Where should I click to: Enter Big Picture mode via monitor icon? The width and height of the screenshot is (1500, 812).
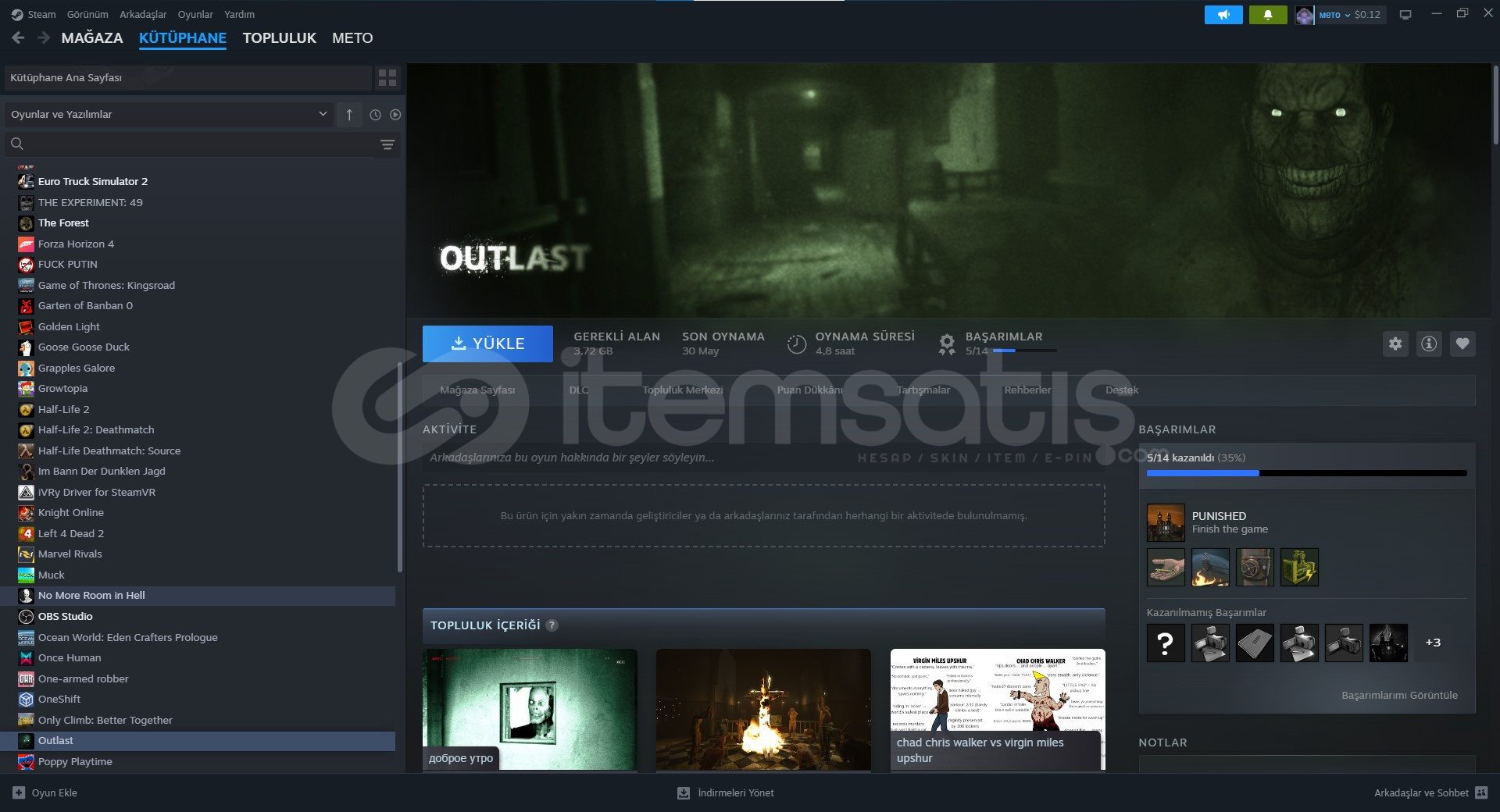[x=1405, y=15]
